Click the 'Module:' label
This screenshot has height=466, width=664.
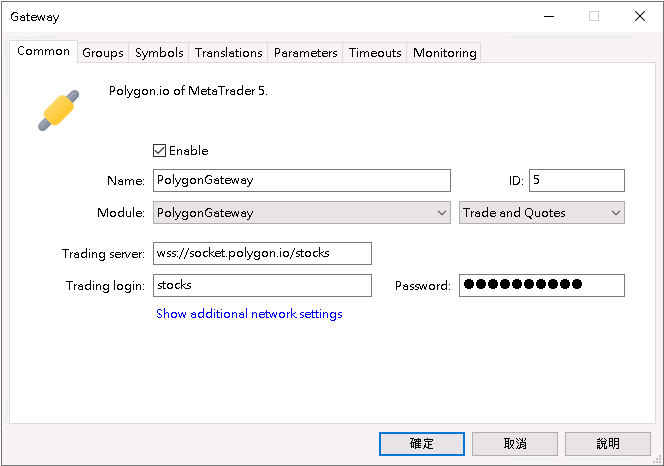(121, 213)
